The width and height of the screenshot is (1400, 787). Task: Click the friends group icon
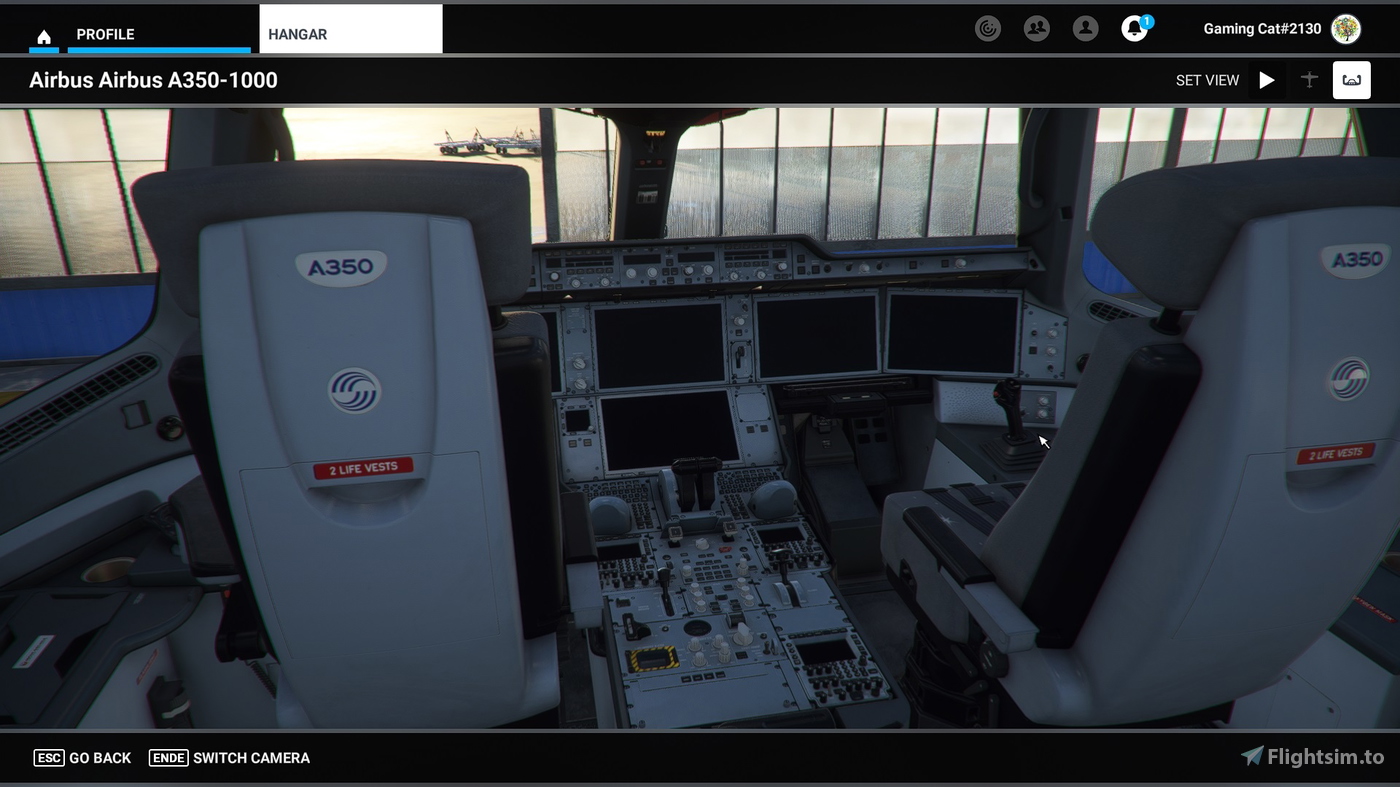(x=1036, y=28)
